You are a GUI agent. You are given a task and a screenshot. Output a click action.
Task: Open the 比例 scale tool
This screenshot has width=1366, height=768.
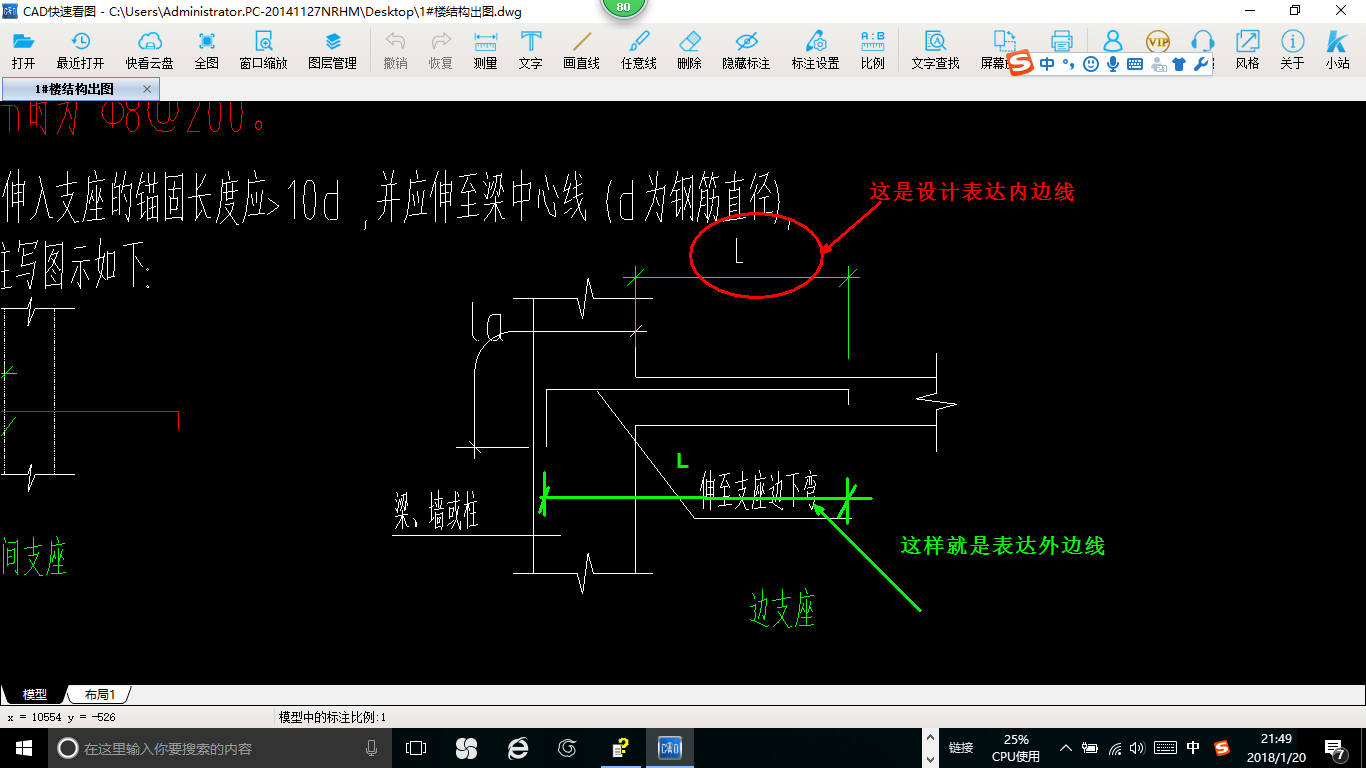[872, 50]
